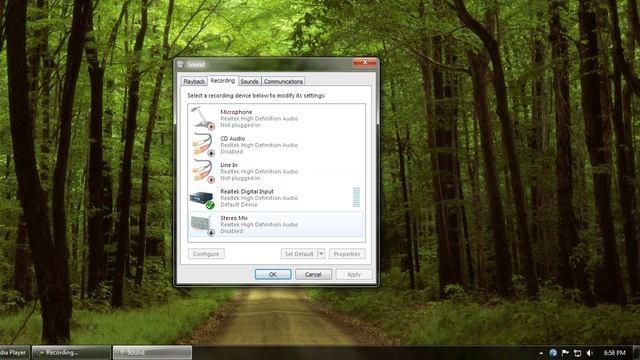Viewport: 640px width, 360px height.
Task: Click the Sound window title icon
Action: pyautogui.click(x=181, y=64)
